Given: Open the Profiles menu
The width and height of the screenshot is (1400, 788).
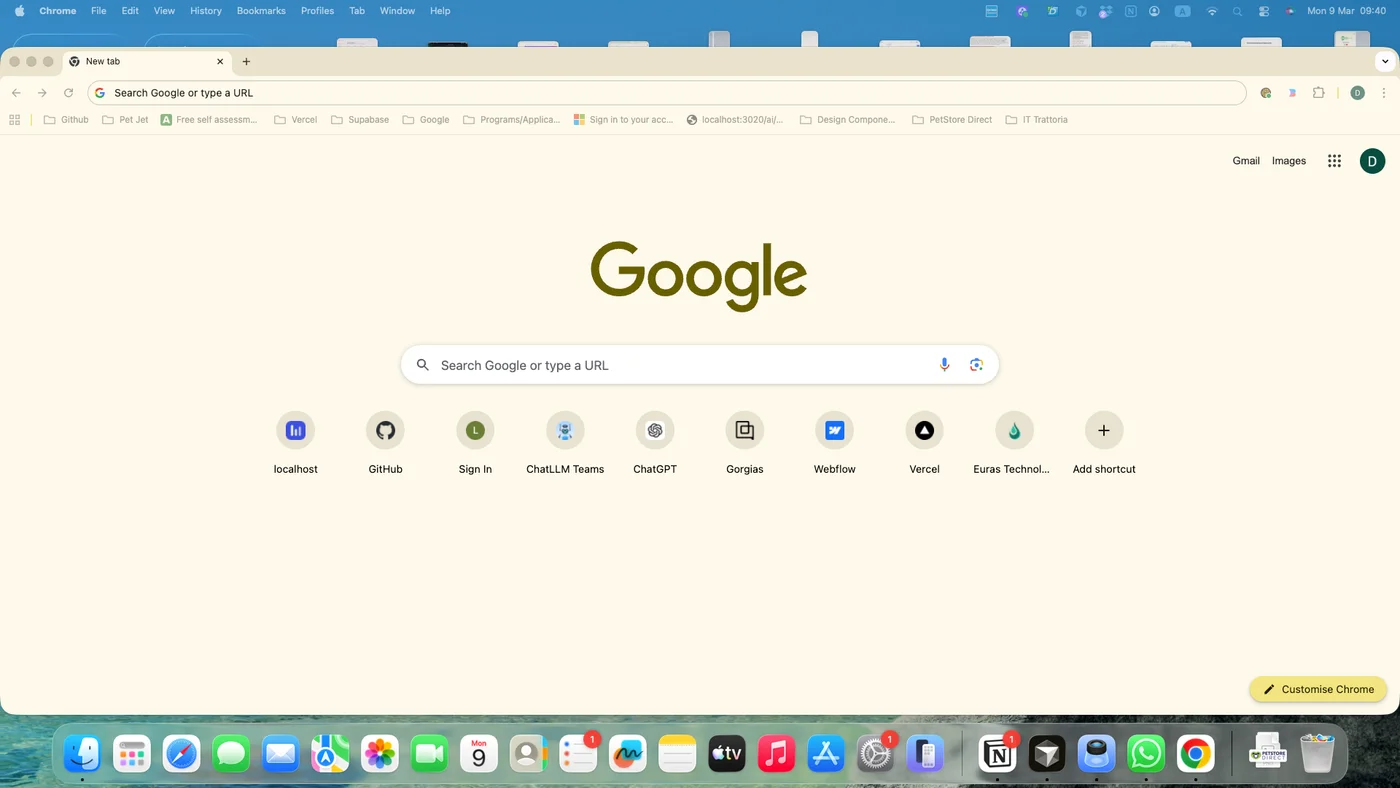Looking at the screenshot, I should [317, 11].
